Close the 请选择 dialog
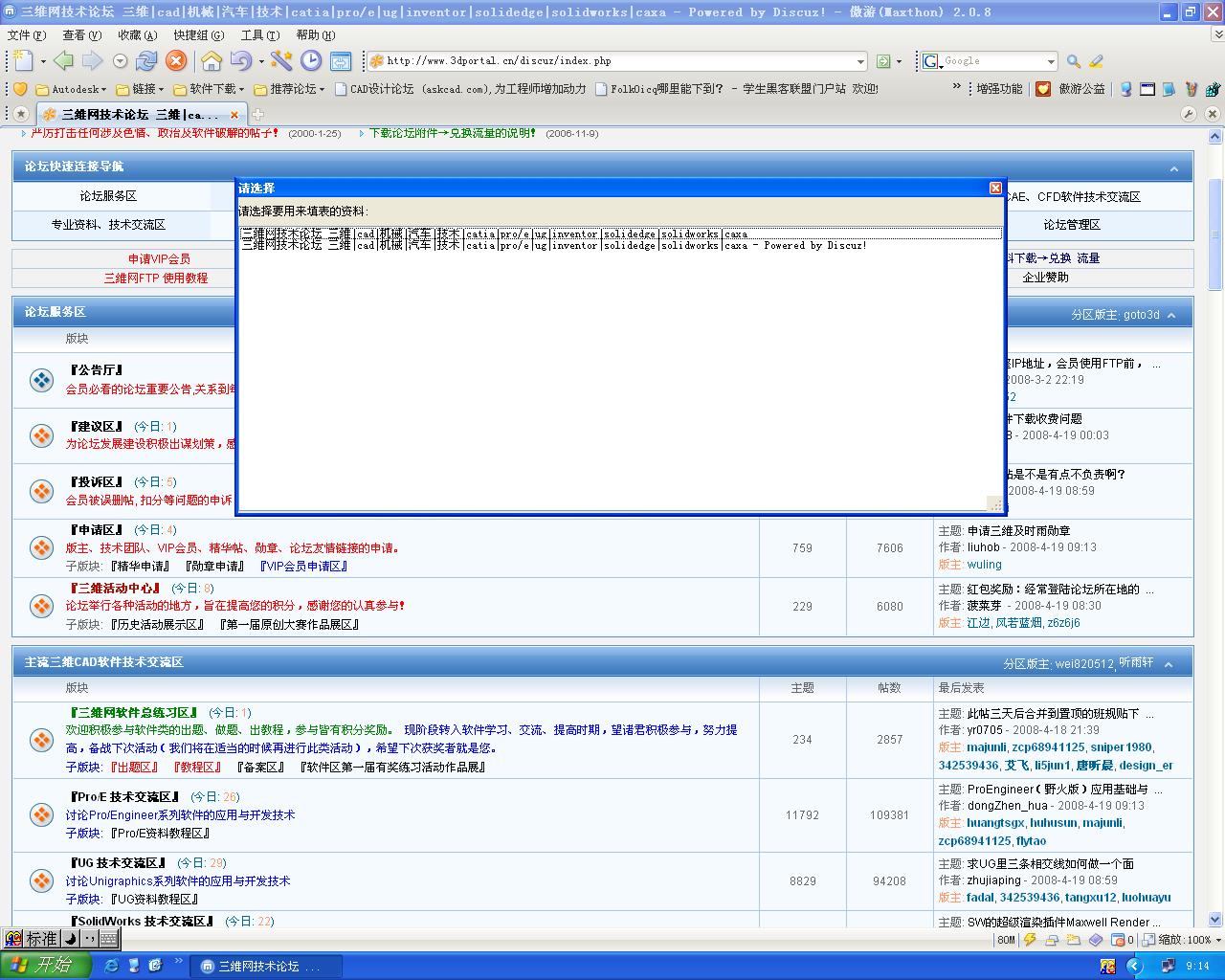This screenshot has width=1225, height=980. (x=995, y=188)
